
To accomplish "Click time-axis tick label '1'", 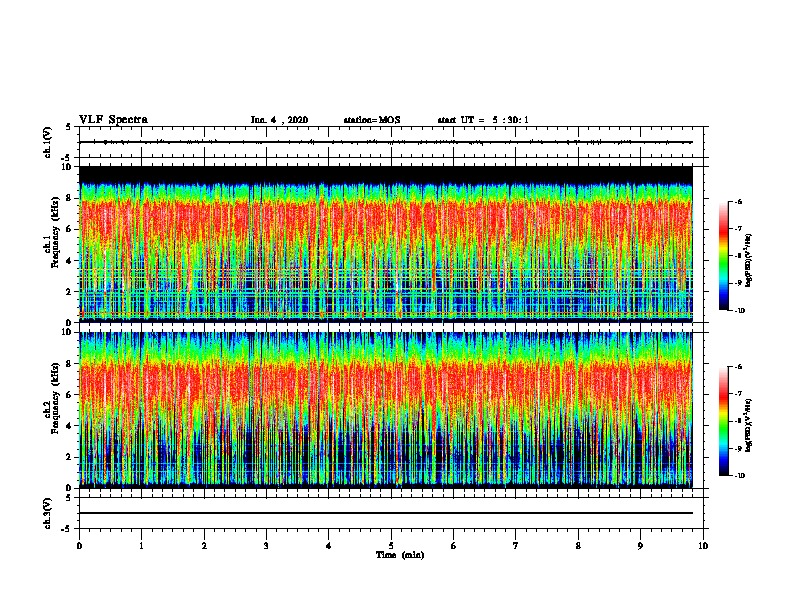I will click(141, 546).
